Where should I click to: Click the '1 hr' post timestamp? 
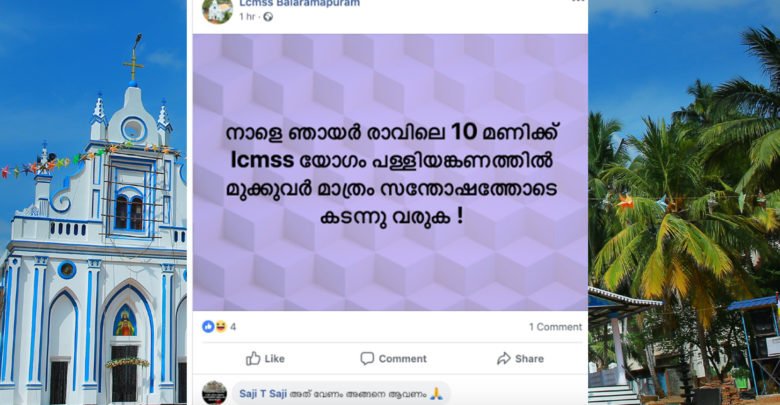pos(247,17)
